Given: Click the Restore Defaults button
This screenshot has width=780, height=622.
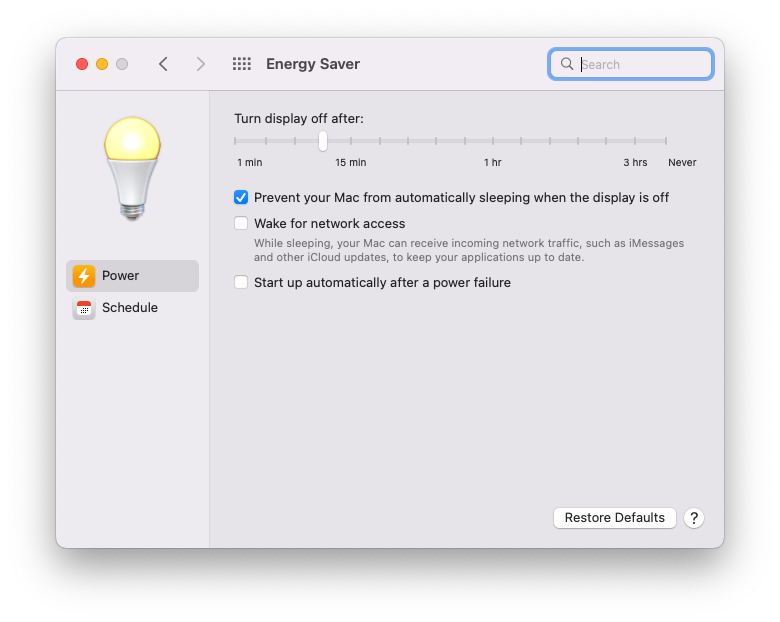Looking at the screenshot, I should [615, 518].
